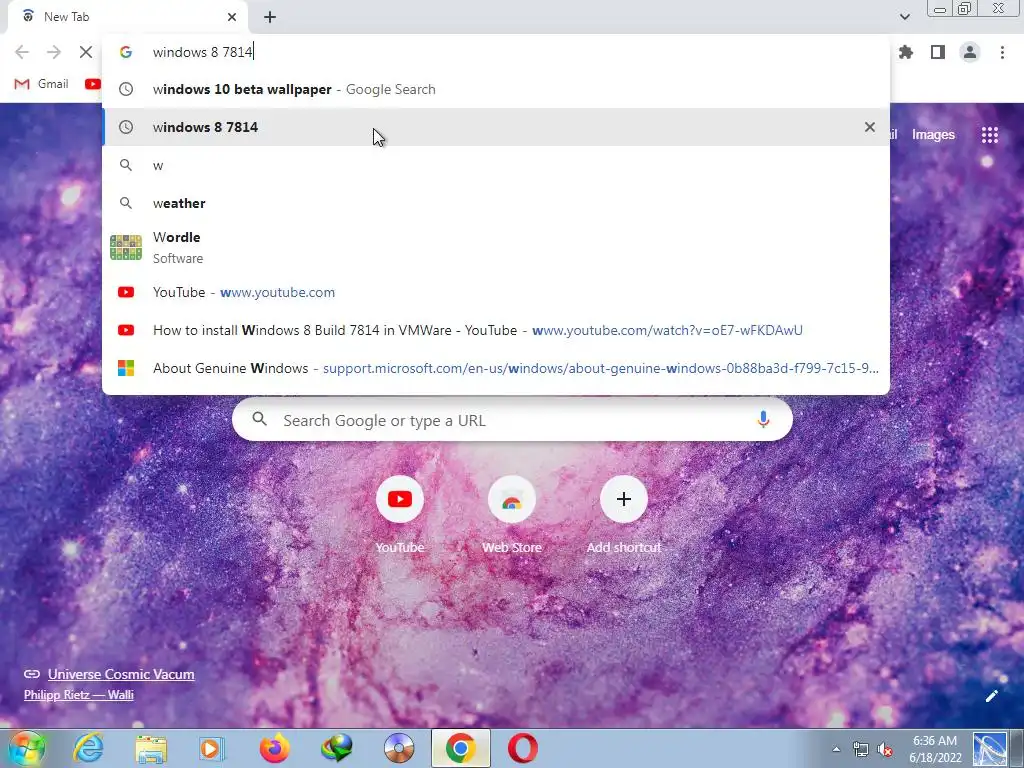Open Windows Explorer from the taskbar
The image size is (1024, 768).
click(x=151, y=748)
